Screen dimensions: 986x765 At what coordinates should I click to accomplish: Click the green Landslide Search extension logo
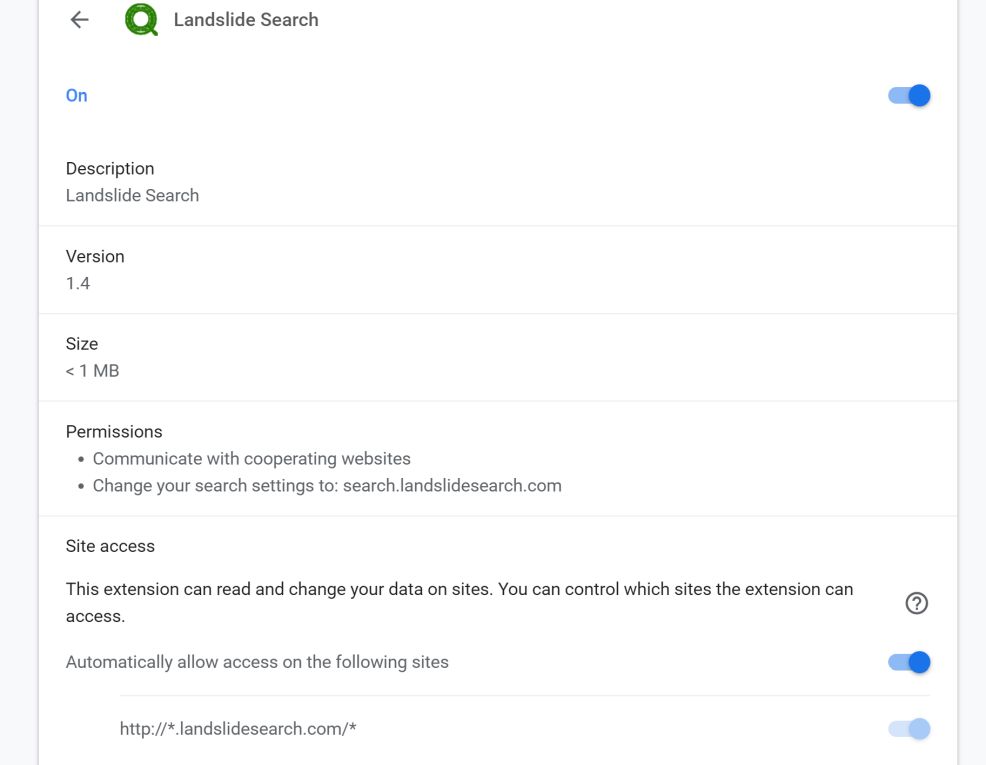(141, 20)
